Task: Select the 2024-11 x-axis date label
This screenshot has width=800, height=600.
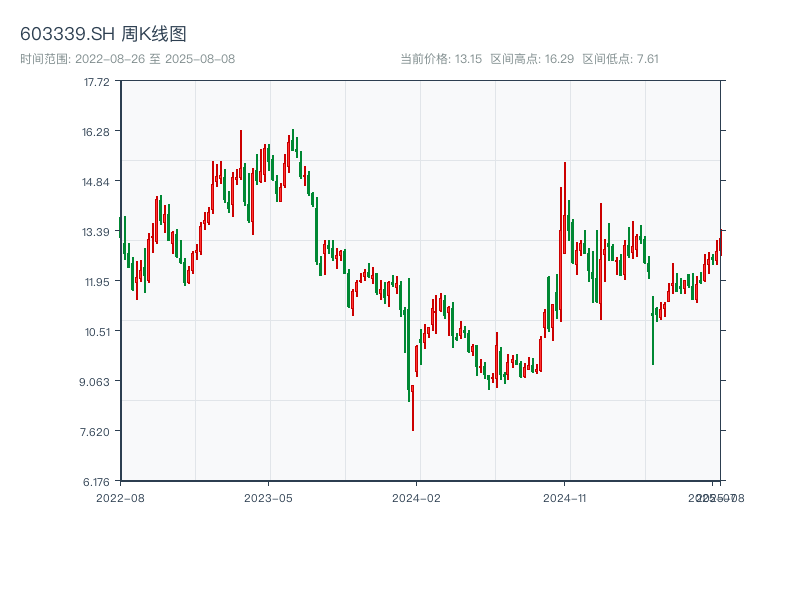Action: [565, 497]
